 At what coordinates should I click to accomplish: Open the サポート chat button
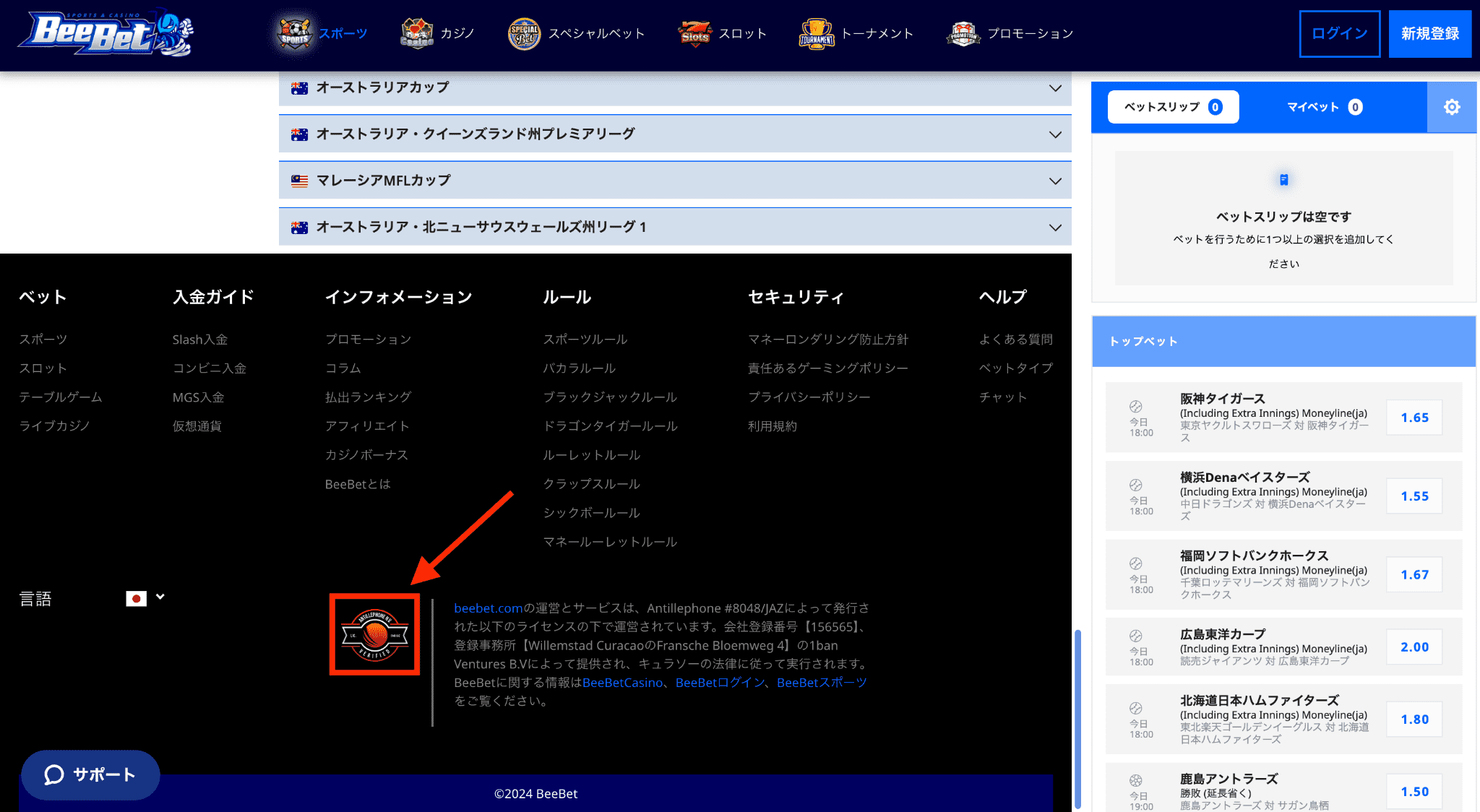(90, 774)
